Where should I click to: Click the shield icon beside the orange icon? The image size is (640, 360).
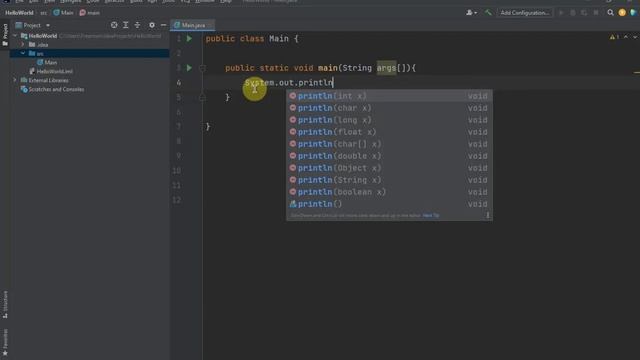click(x=633, y=13)
